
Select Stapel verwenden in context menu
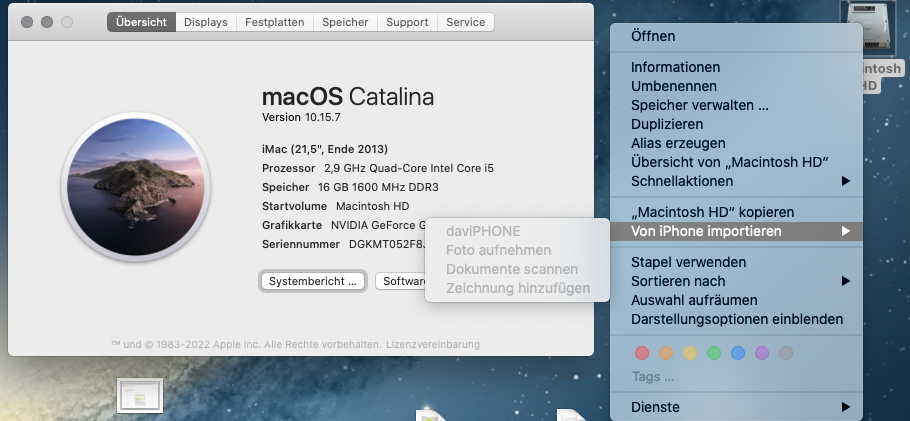[688, 262]
